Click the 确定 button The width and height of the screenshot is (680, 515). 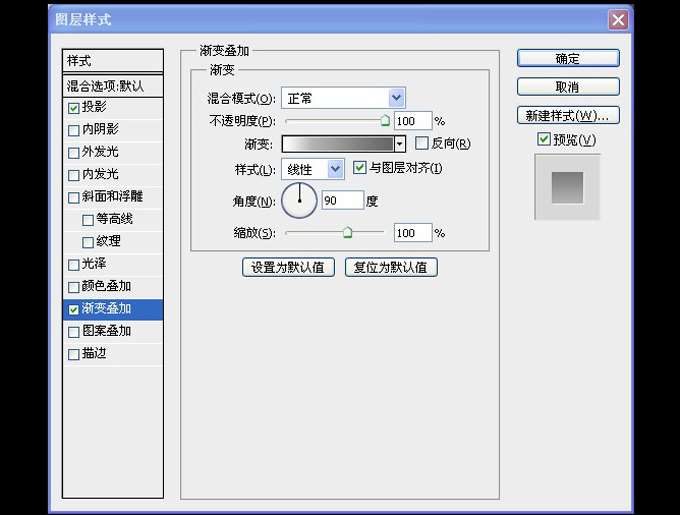tap(568, 59)
